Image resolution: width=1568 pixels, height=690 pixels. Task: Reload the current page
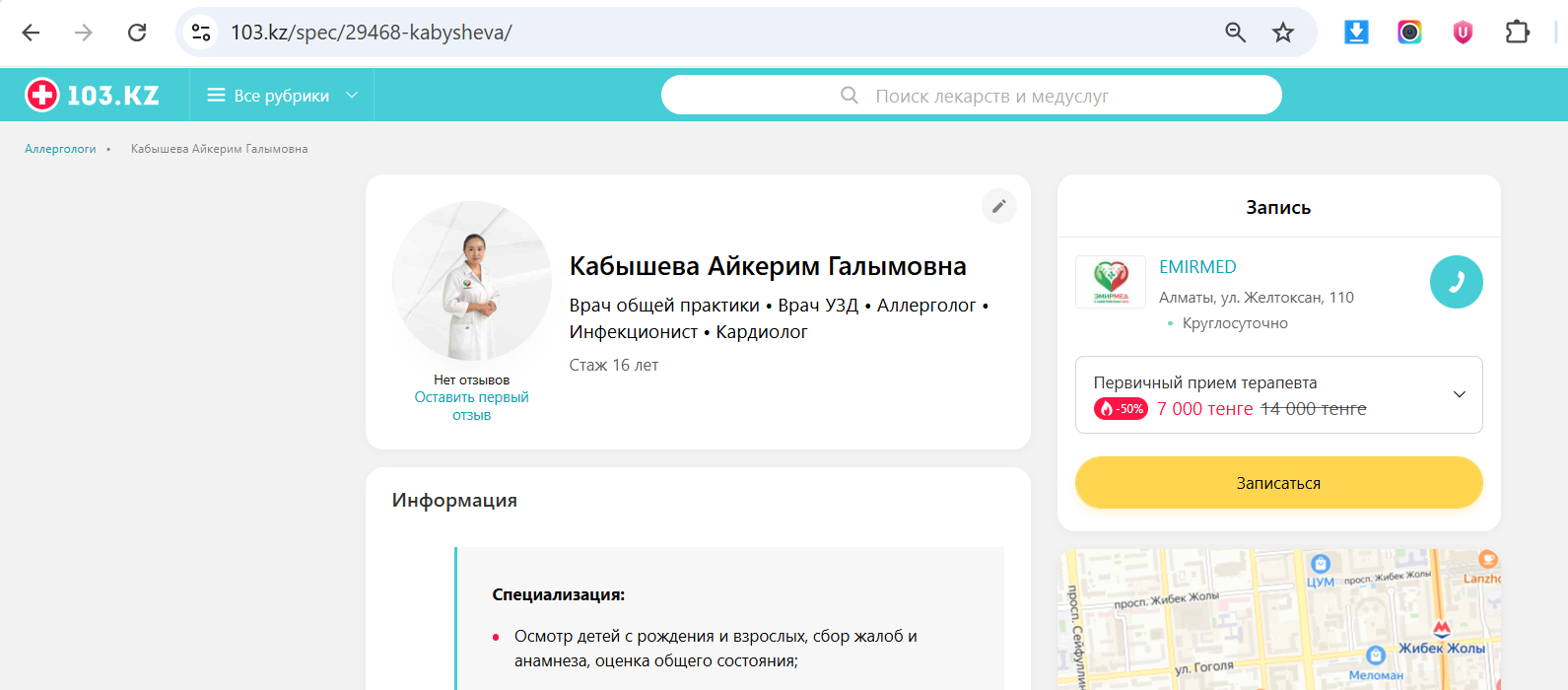point(137,33)
